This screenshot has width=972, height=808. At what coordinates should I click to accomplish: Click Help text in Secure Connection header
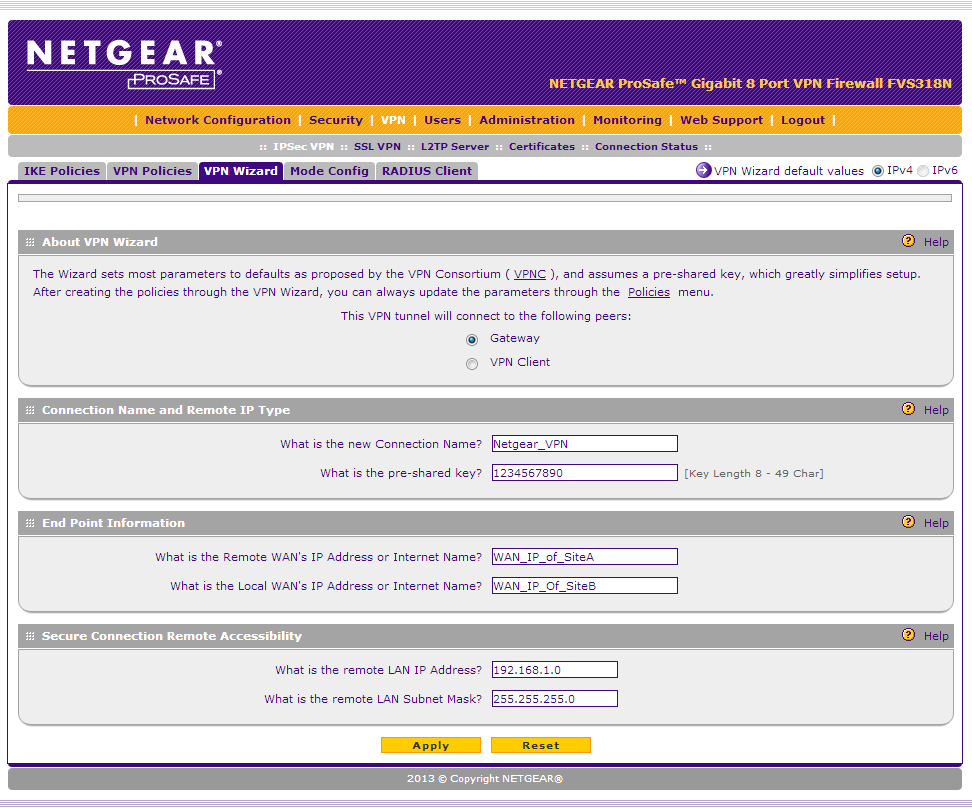(x=936, y=636)
